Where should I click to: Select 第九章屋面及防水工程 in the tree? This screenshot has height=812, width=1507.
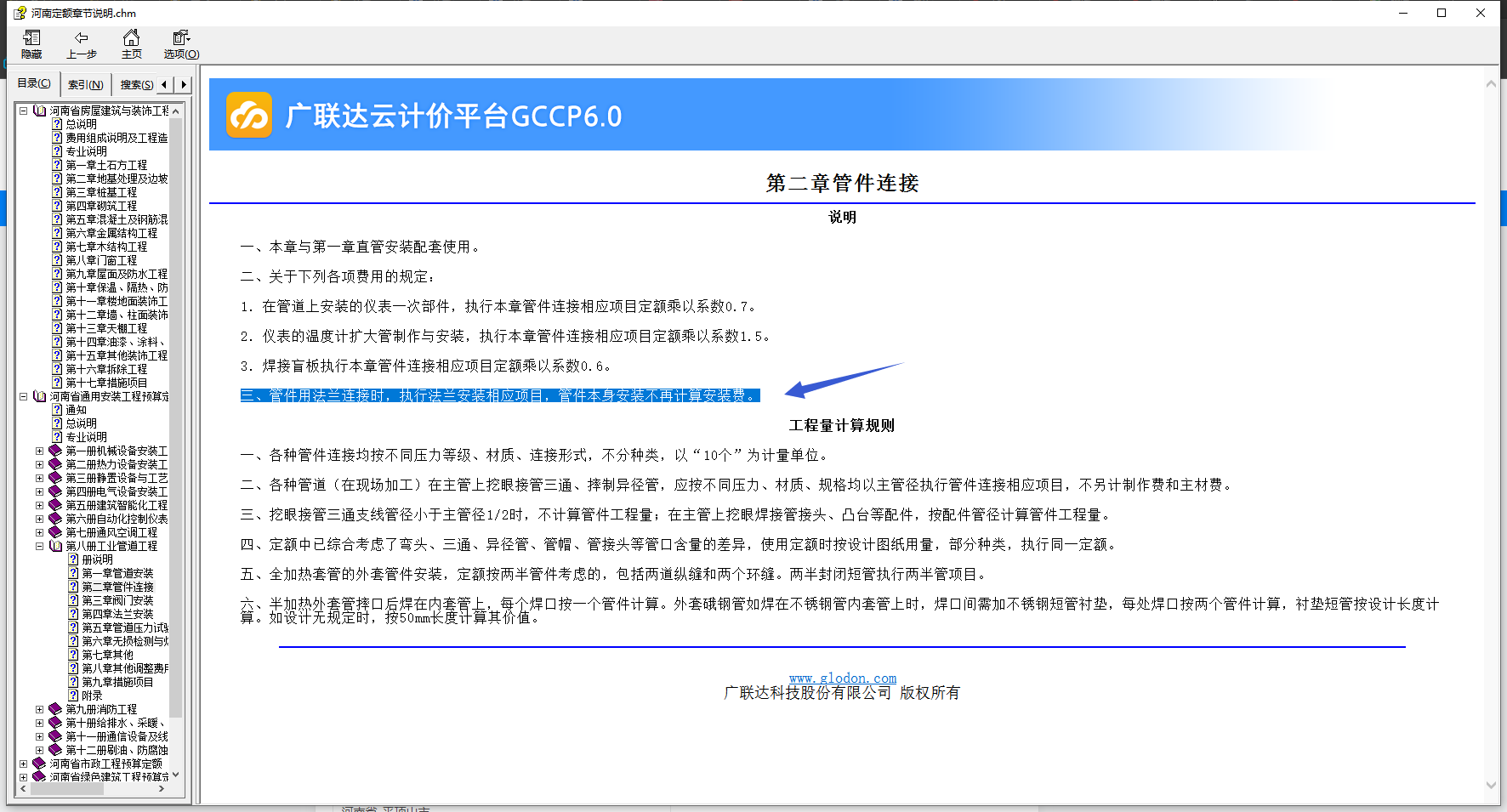pos(117,274)
